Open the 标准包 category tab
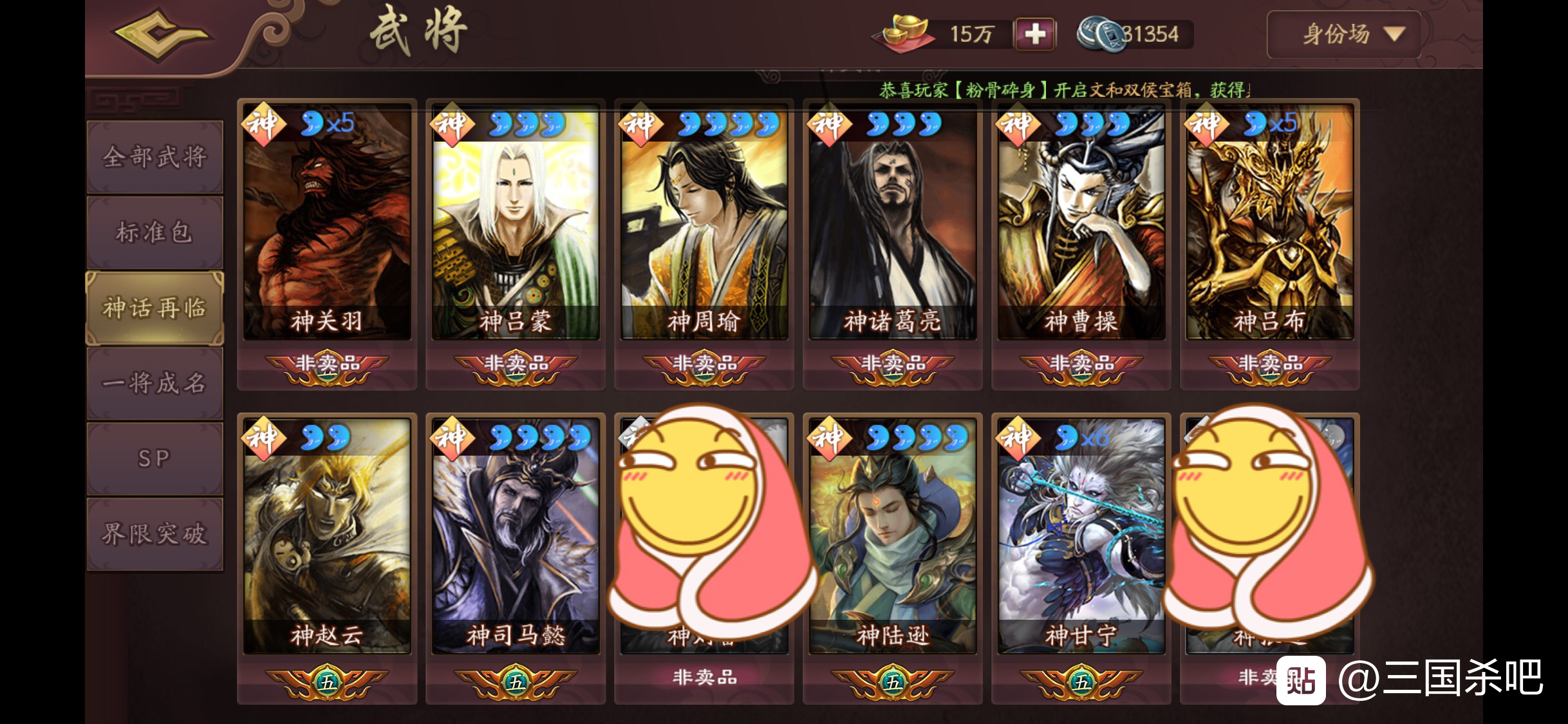This screenshot has width=1568, height=724. pyautogui.click(x=154, y=232)
